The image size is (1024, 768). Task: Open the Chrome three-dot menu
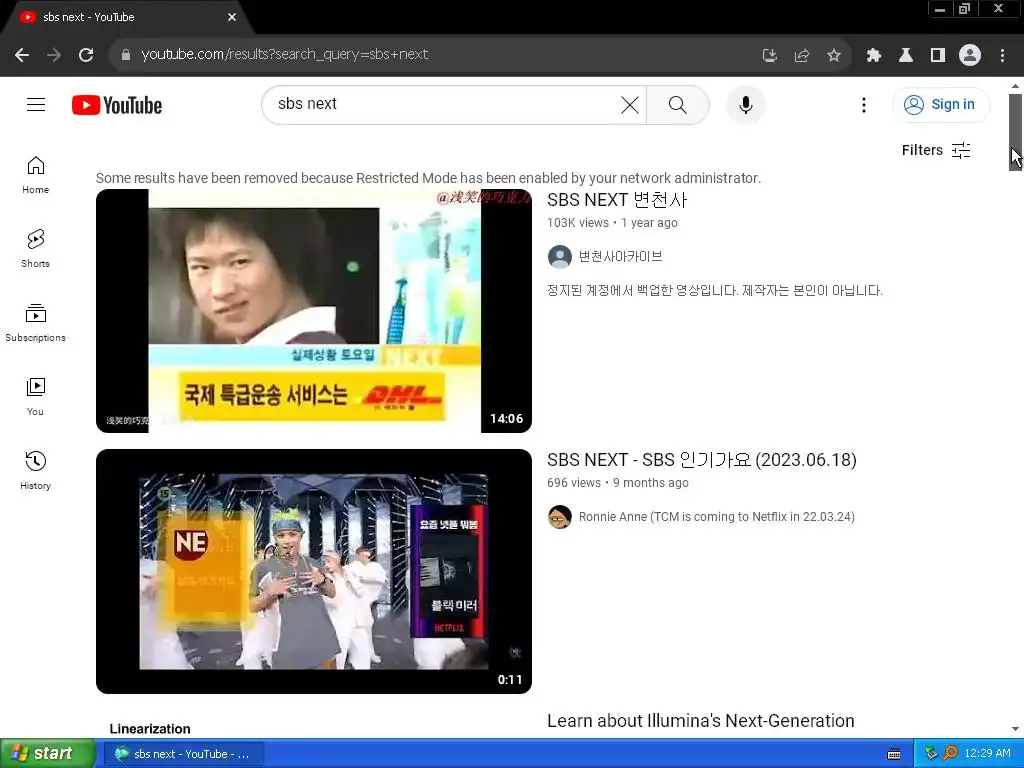click(x=1002, y=55)
